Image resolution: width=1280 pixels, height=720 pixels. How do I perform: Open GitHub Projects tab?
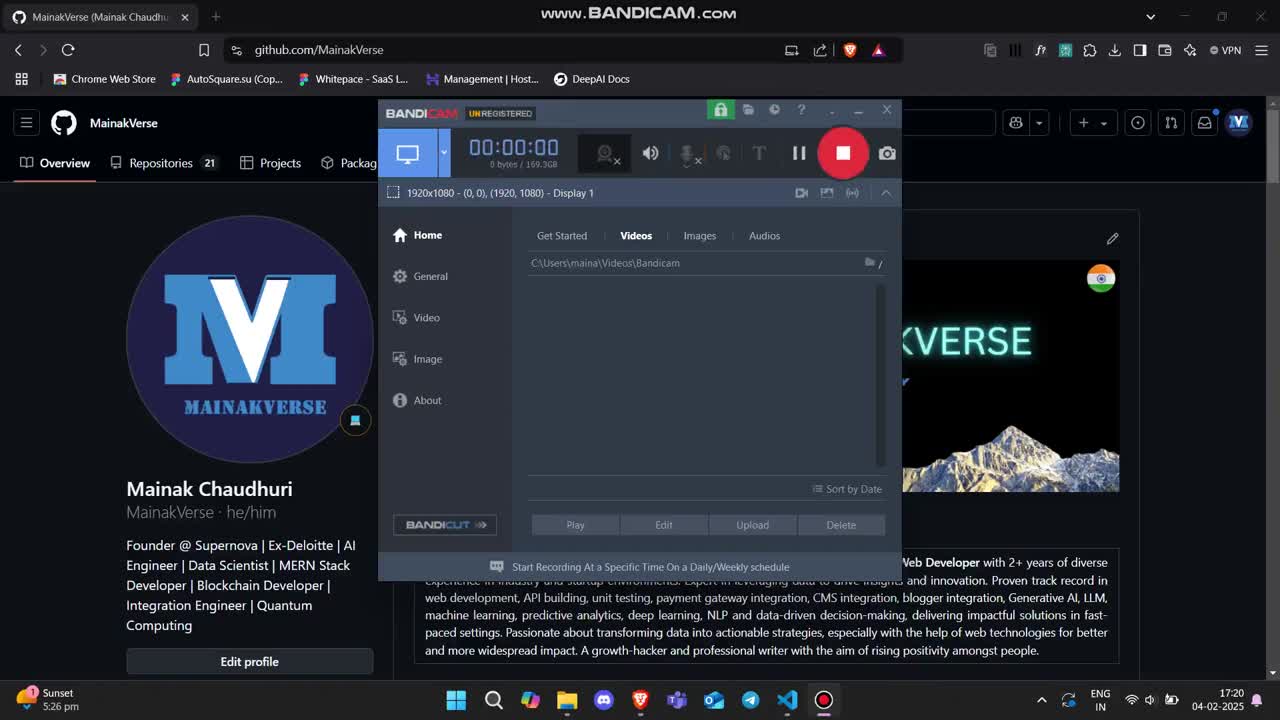[x=271, y=163]
